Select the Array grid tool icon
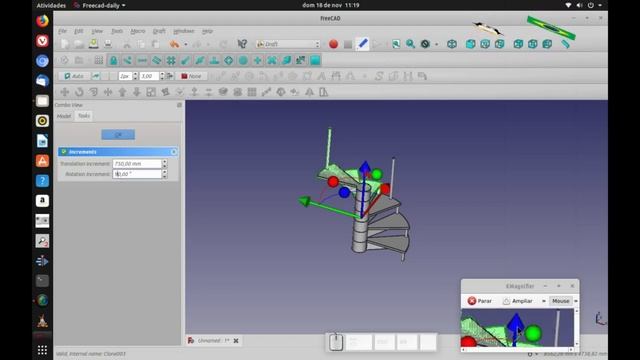The width and height of the screenshot is (640, 360). (252, 92)
